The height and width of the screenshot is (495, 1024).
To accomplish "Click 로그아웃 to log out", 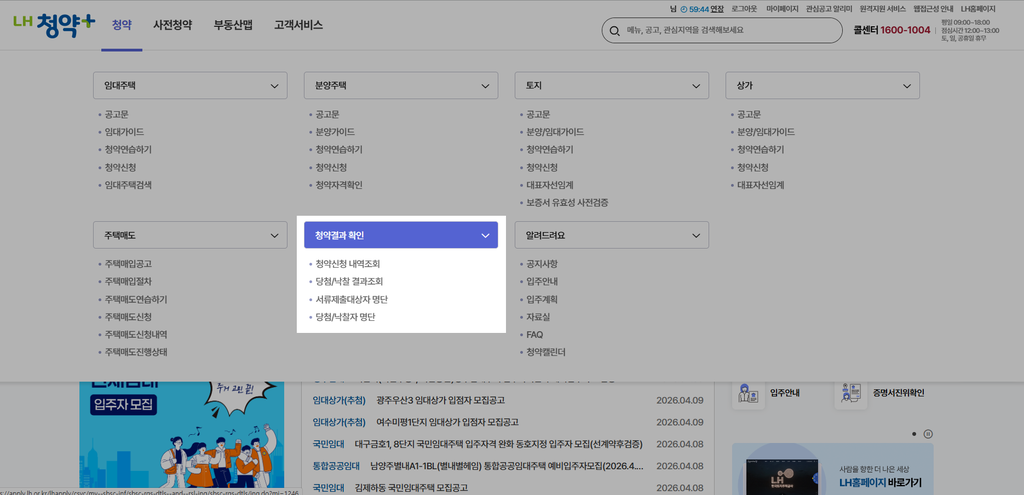I will (x=743, y=9).
